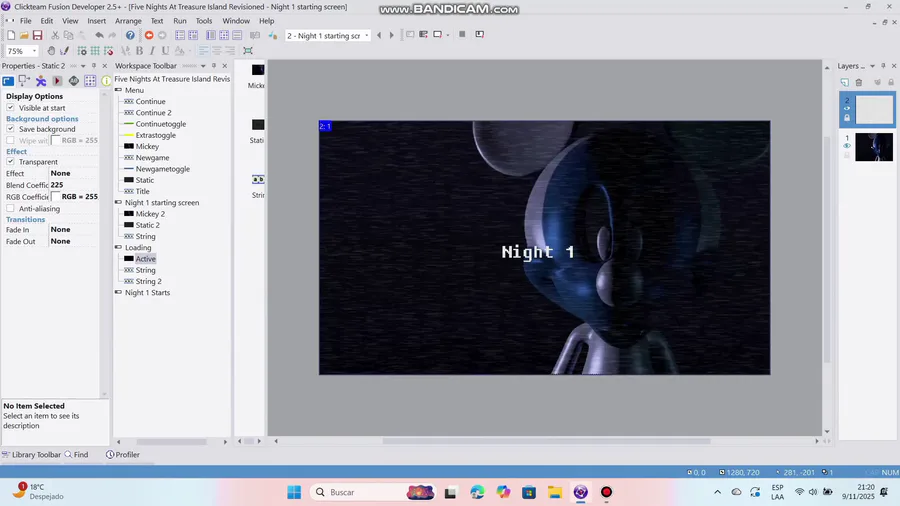Hide layer 2 using its eye icon
900x506 pixels.
tap(847, 108)
